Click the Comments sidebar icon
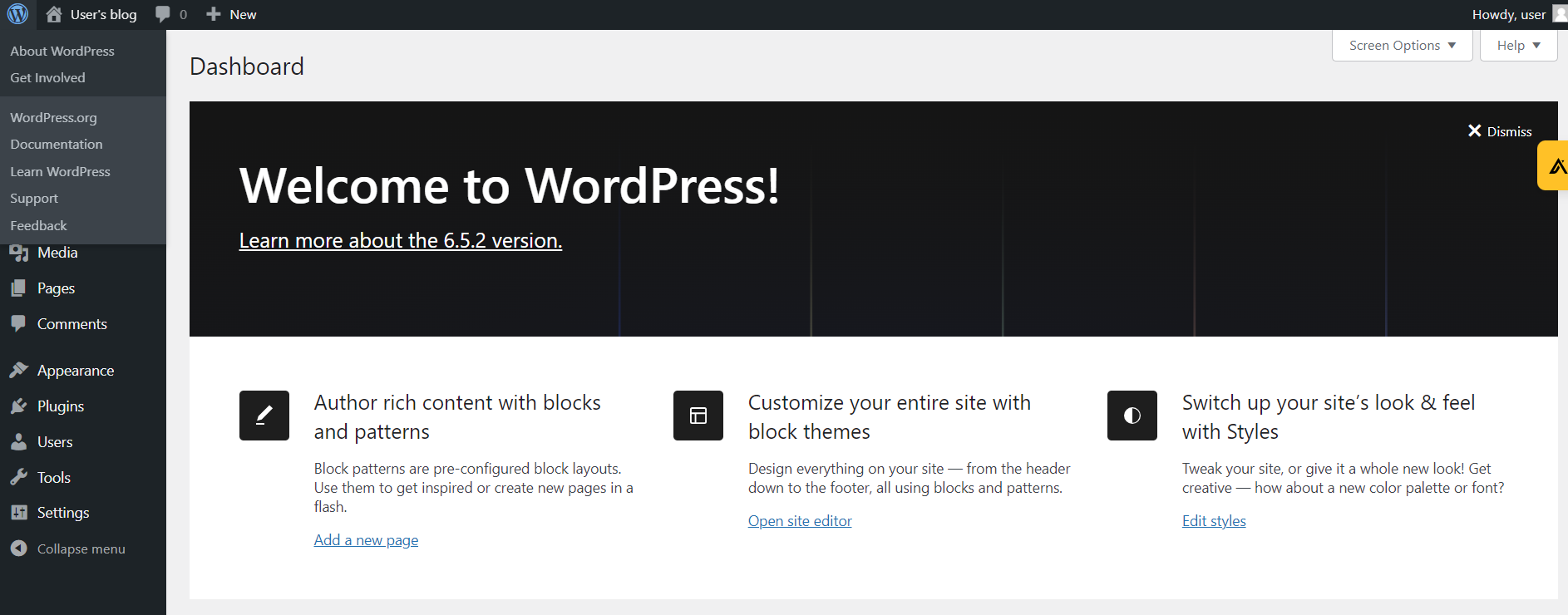The width and height of the screenshot is (1568, 615). click(x=18, y=324)
